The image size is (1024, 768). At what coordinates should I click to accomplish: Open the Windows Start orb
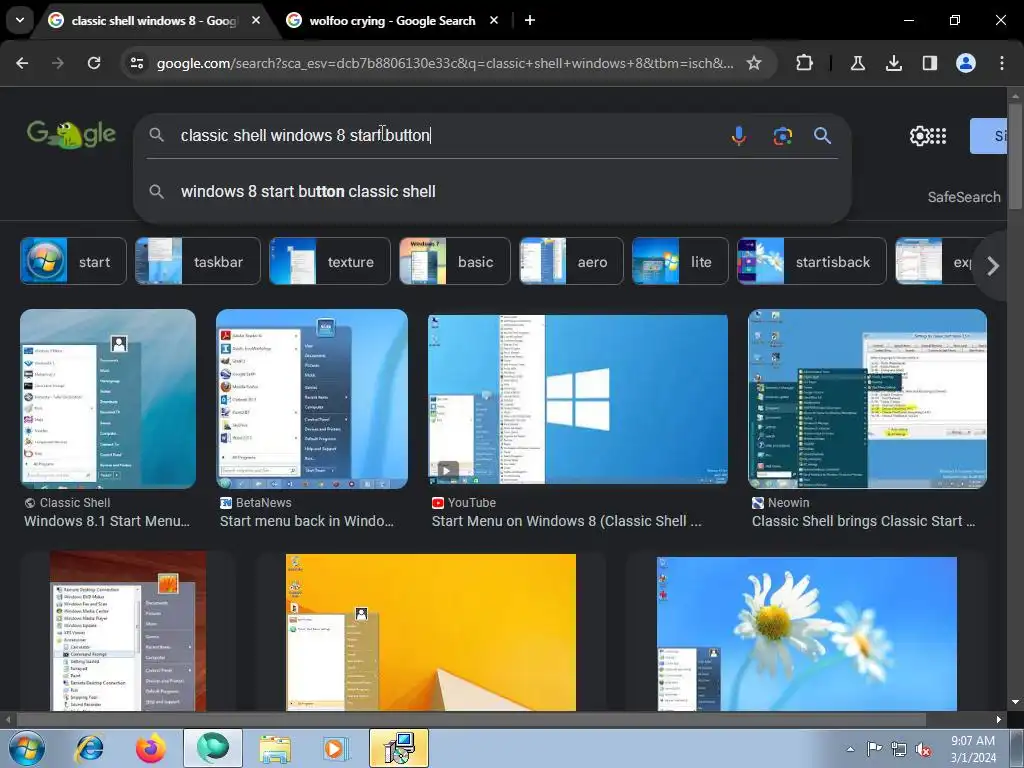(26, 748)
